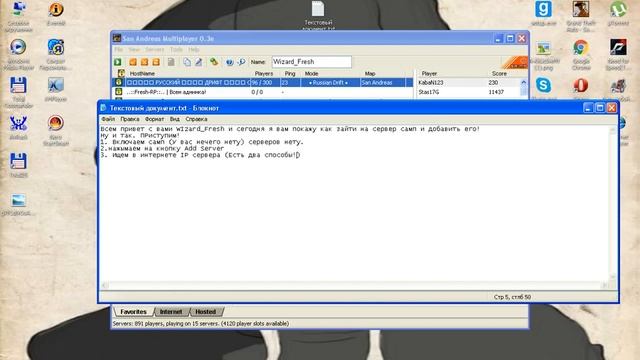Screen dimensions: 640x360
Task: Click the first orange Add Server icon in SA-MP
Action: pos(133,62)
